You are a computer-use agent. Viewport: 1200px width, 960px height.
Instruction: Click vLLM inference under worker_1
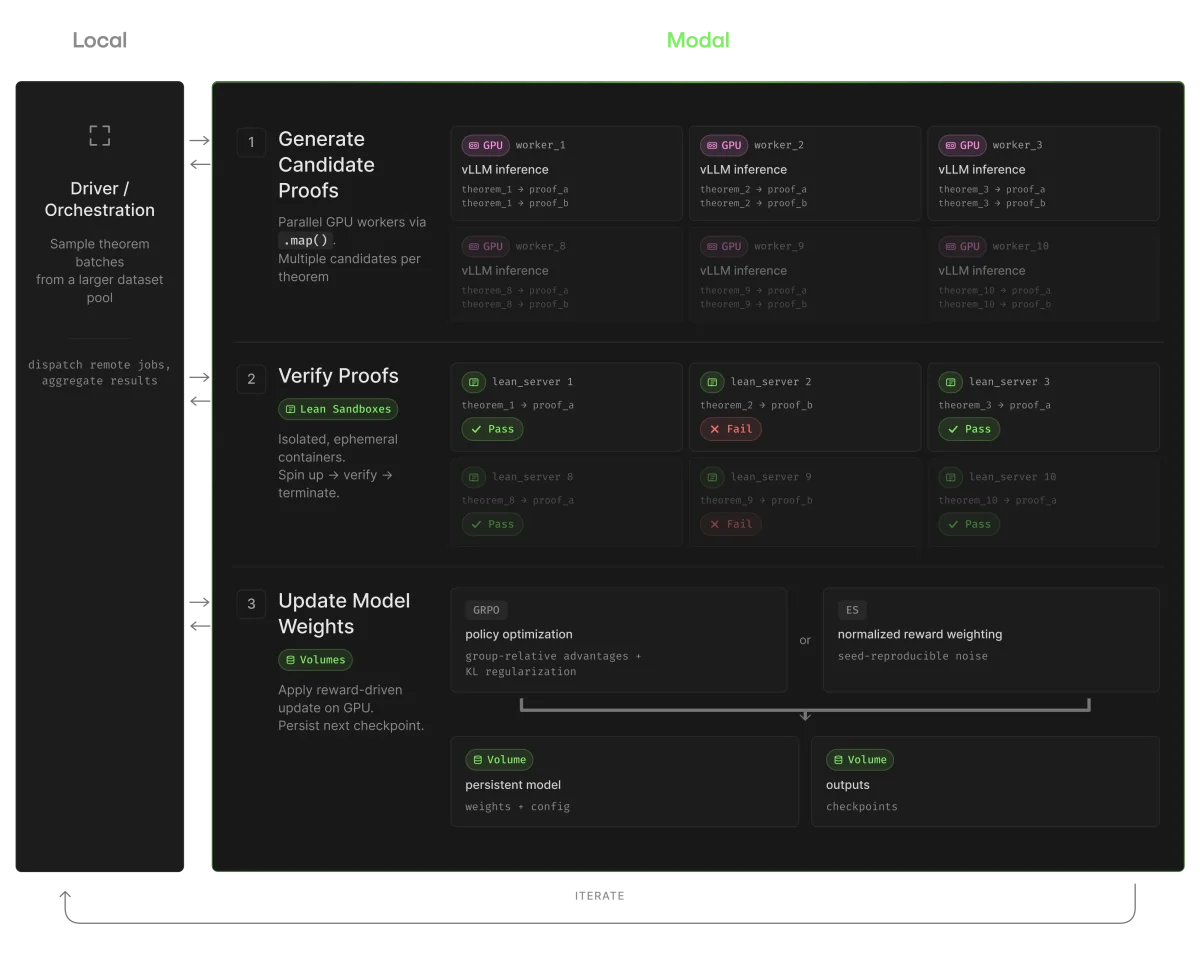point(505,170)
